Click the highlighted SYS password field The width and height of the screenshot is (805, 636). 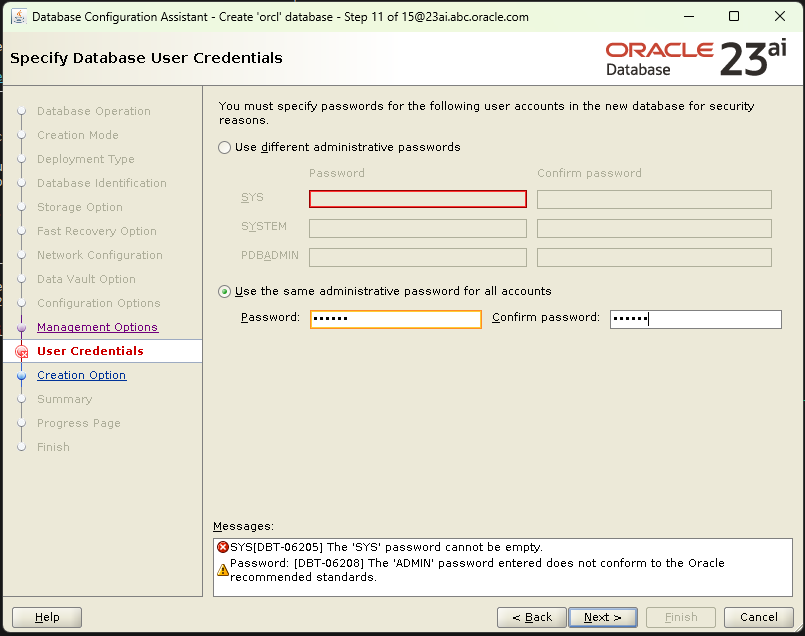417,199
